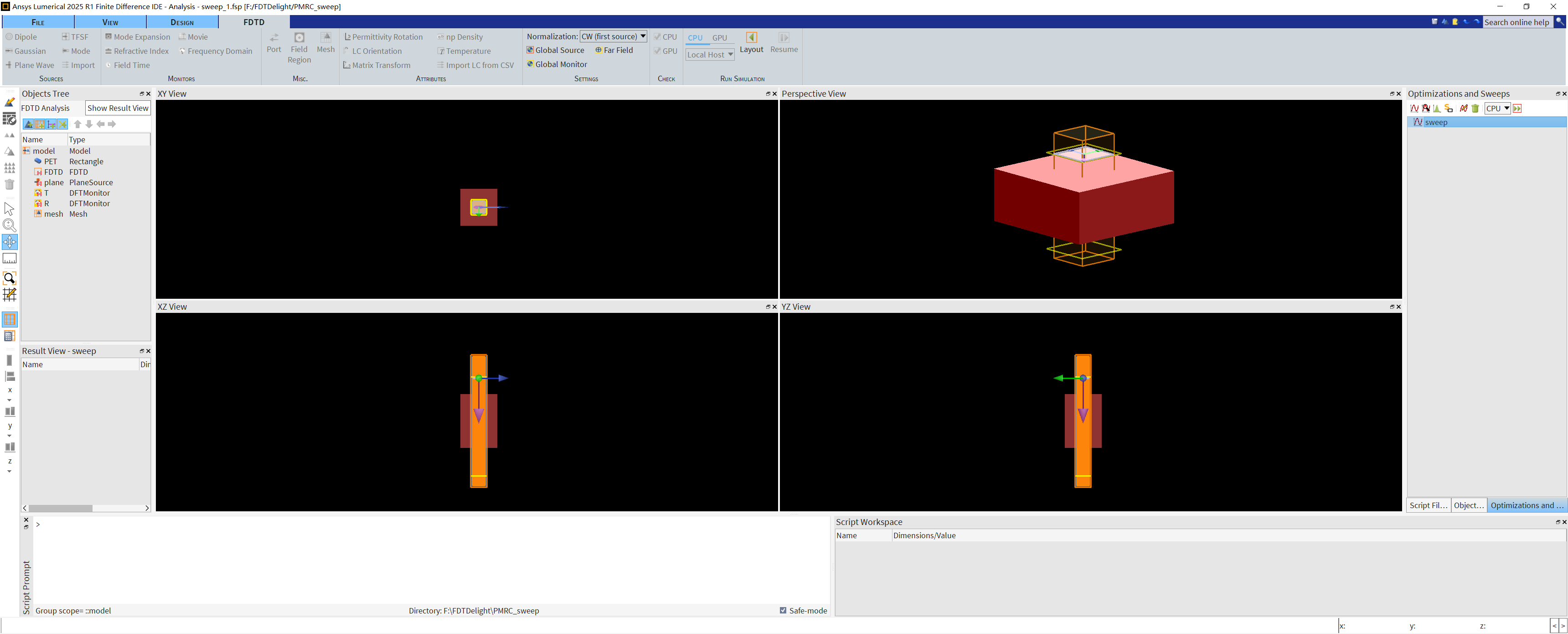
Task: Open the Local Host dropdown
Action: [710, 55]
